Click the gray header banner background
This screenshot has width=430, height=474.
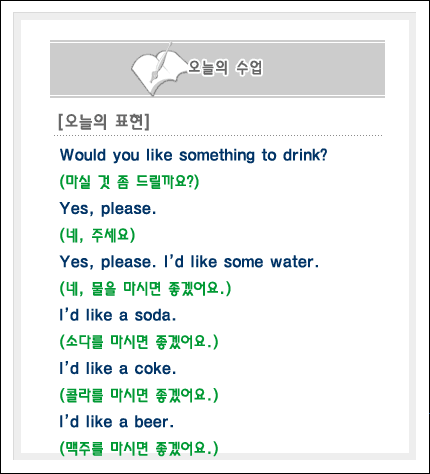click(x=323, y=69)
